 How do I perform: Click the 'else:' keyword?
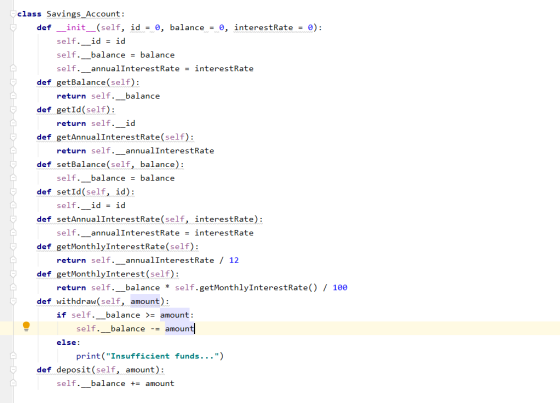(68, 342)
